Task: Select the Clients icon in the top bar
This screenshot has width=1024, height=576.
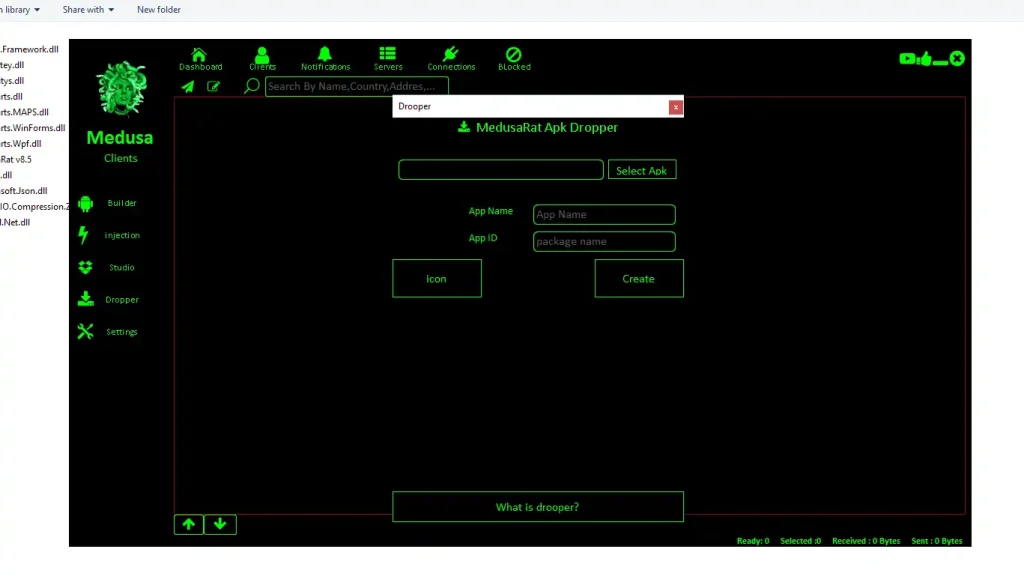Action: [x=261, y=56]
